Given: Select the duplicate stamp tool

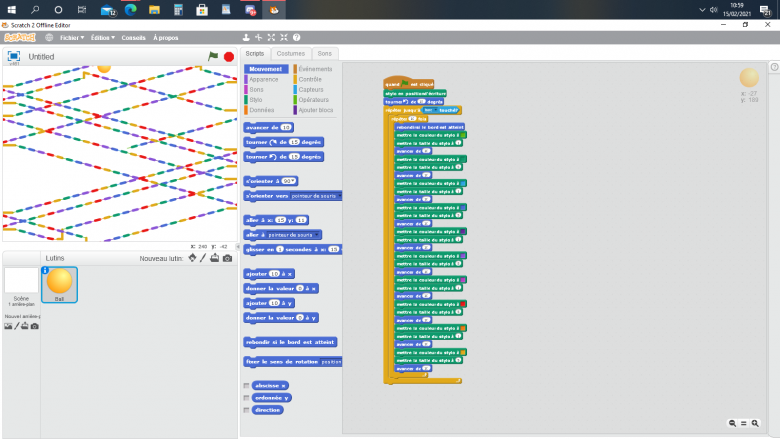Looking at the screenshot, I should [246, 37].
